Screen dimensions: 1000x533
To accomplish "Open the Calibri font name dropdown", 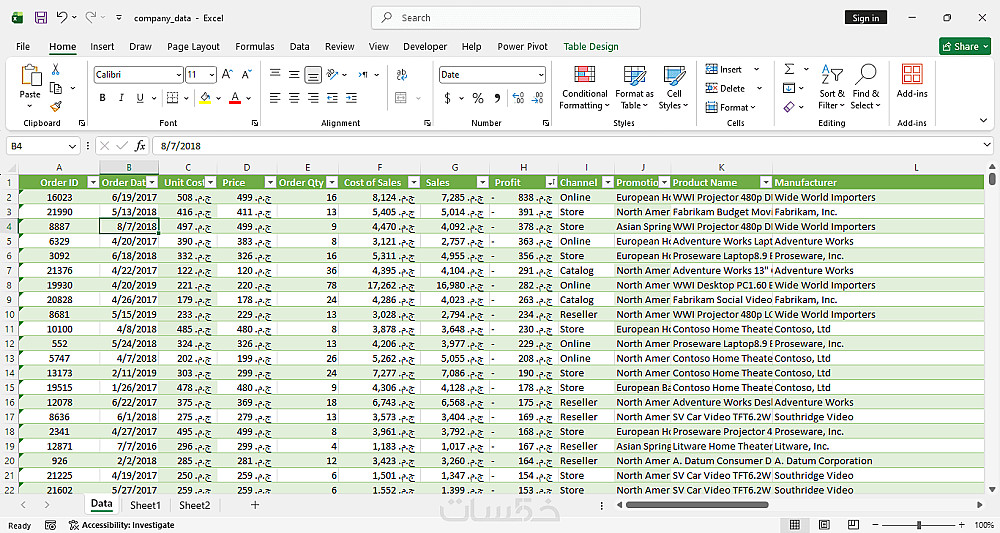I will coord(179,75).
